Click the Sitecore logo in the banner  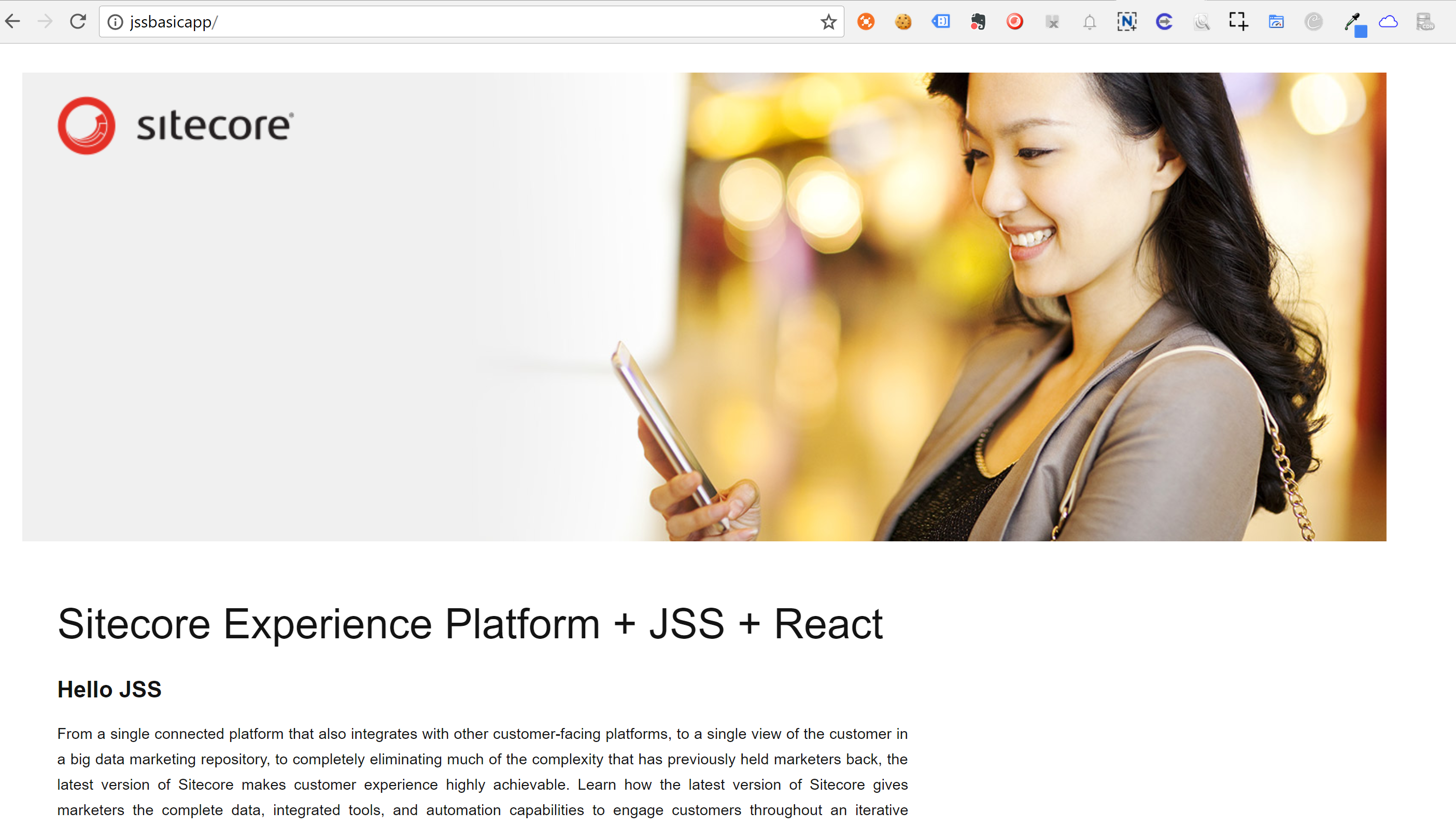tap(176, 125)
